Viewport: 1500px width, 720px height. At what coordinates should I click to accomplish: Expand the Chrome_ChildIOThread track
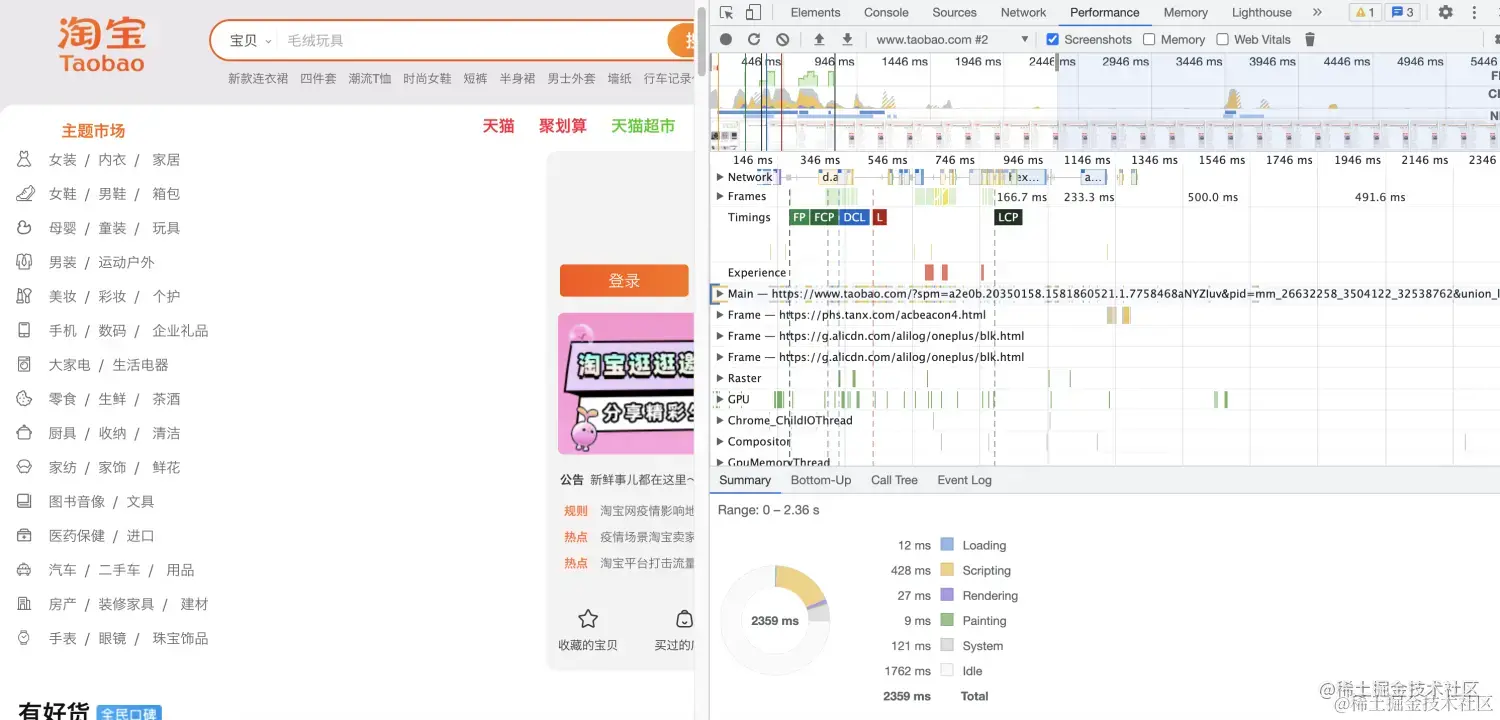coord(720,420)
